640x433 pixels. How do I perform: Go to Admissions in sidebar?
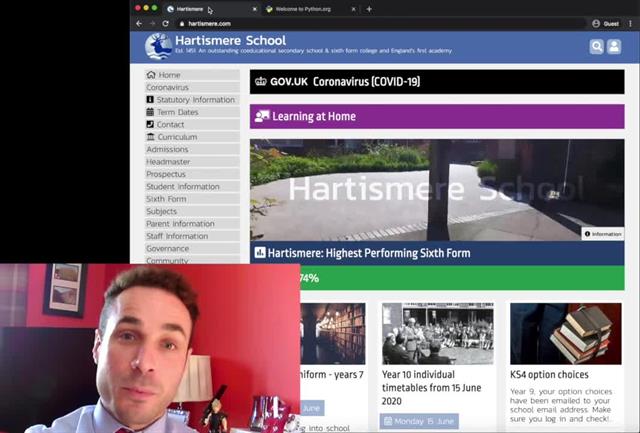tap(192, 149)
